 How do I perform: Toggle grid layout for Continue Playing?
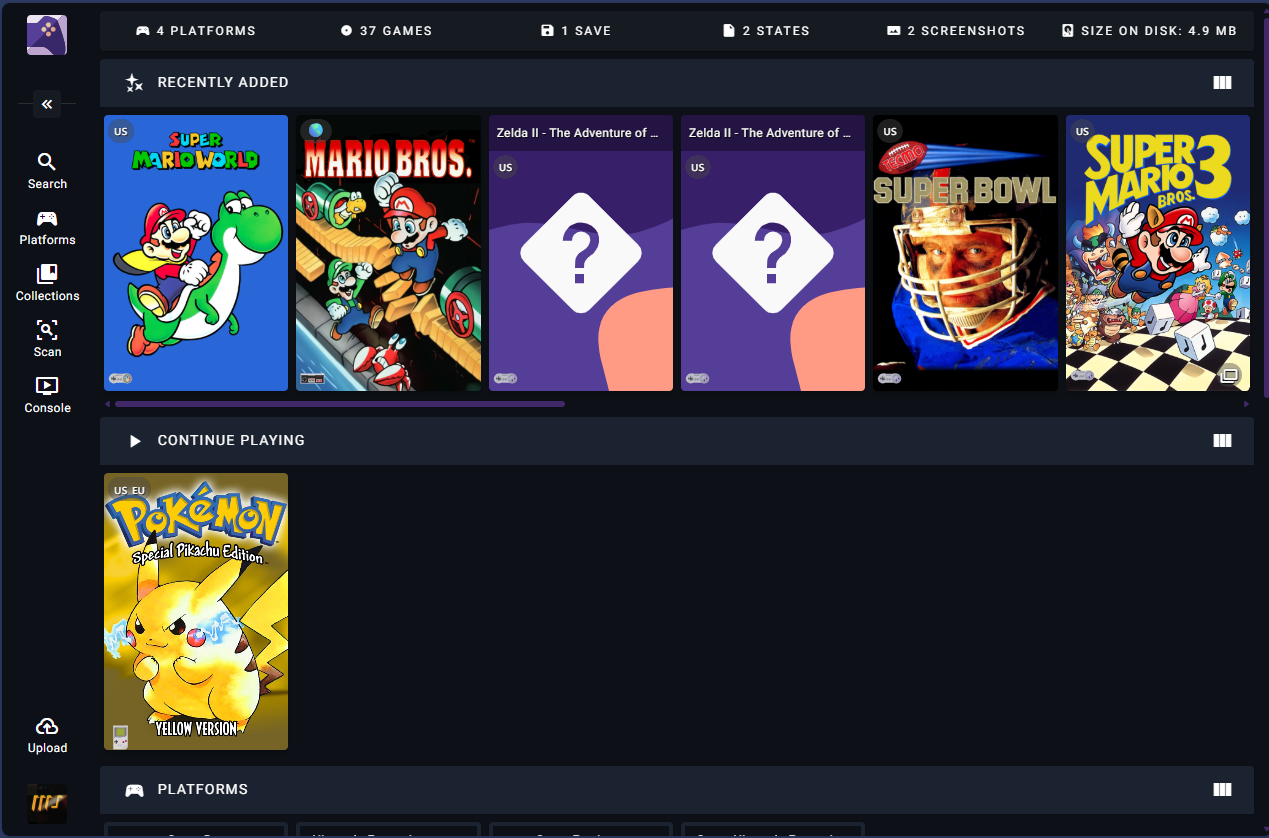coord(1222,440)
